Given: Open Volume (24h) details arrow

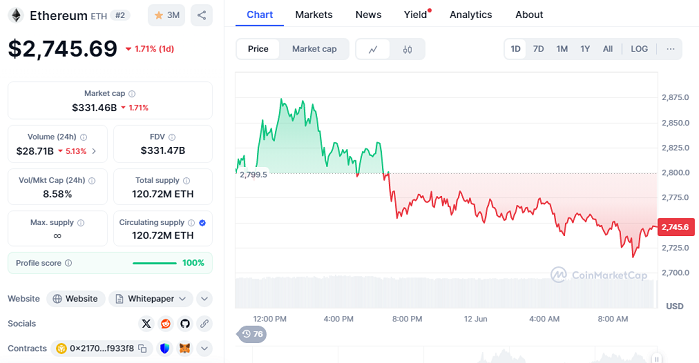Looking at the screenshot, I should click(x=94, y=151).
